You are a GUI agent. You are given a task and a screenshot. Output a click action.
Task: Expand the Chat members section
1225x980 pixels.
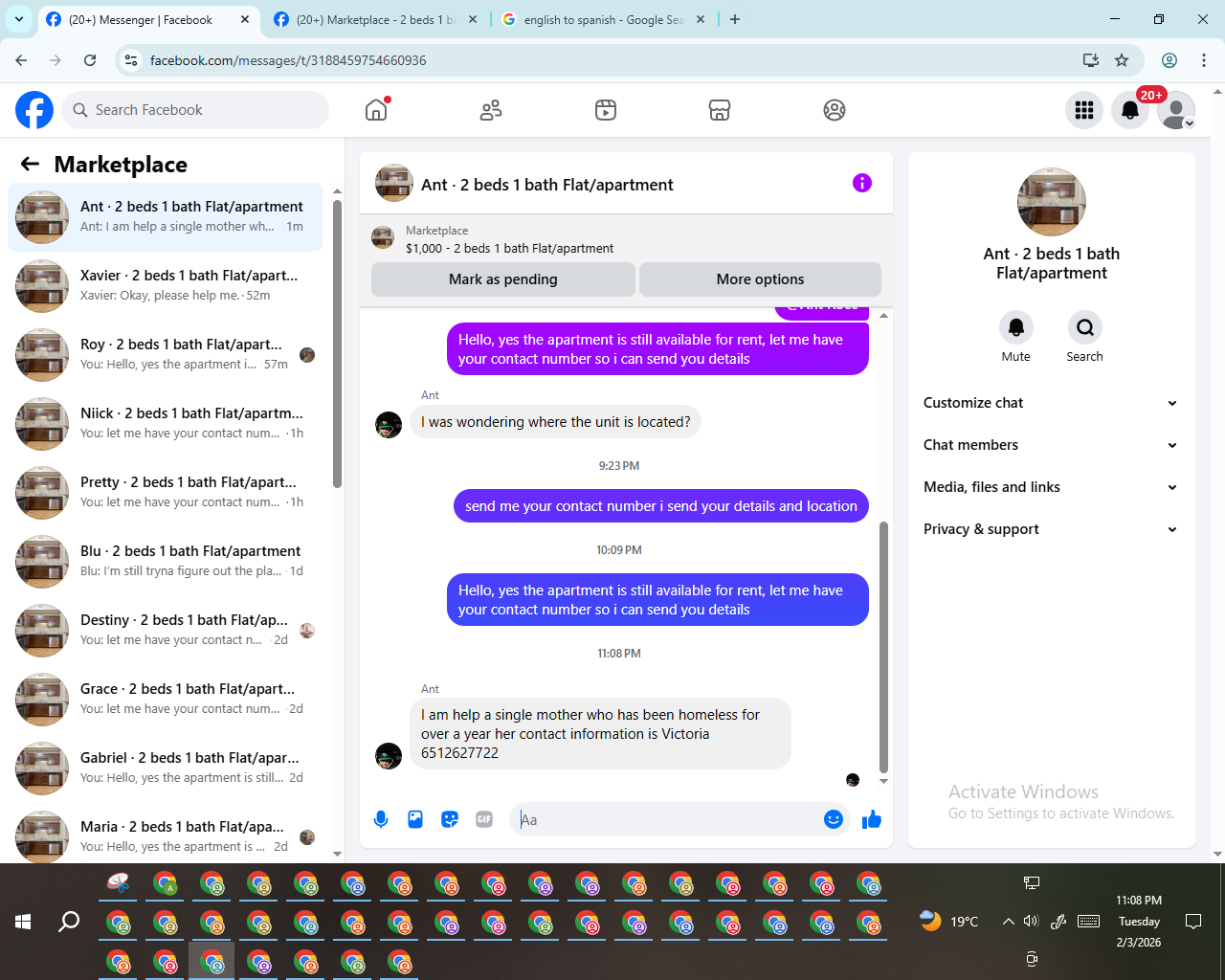pos(1050,445)
